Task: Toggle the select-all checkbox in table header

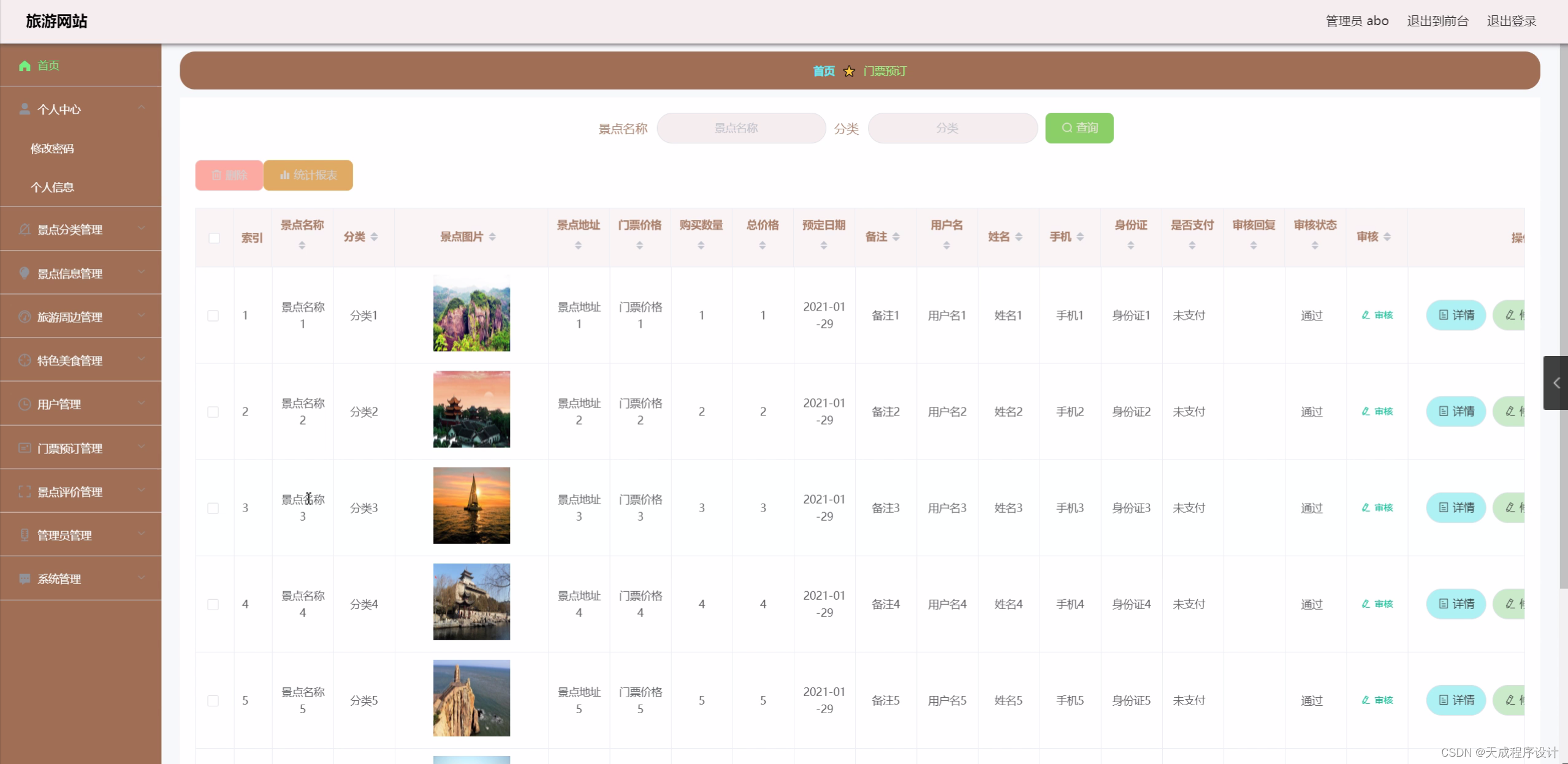Action: click(x=214, y=238)
